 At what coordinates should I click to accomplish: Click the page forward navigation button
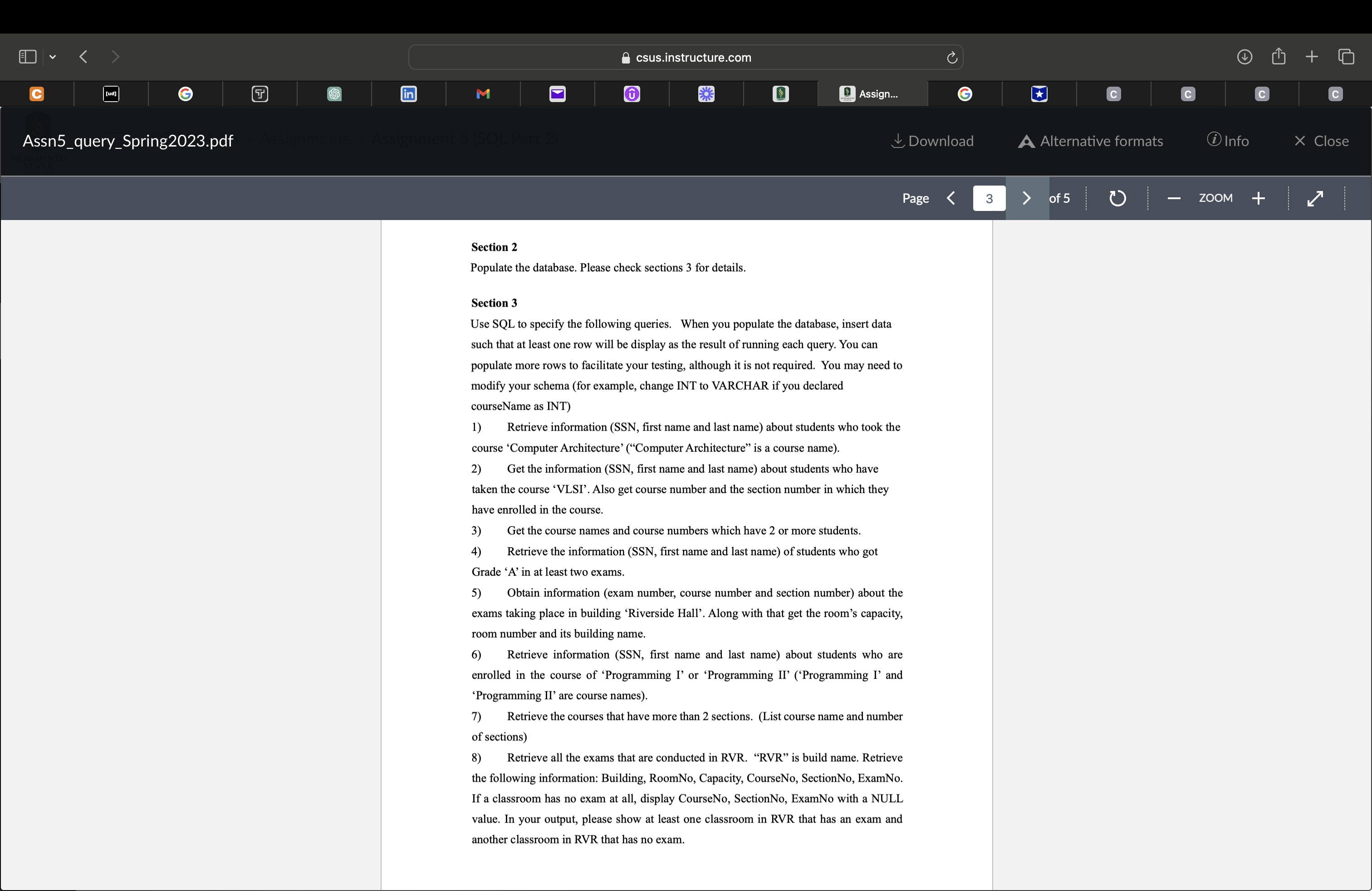1024,197
